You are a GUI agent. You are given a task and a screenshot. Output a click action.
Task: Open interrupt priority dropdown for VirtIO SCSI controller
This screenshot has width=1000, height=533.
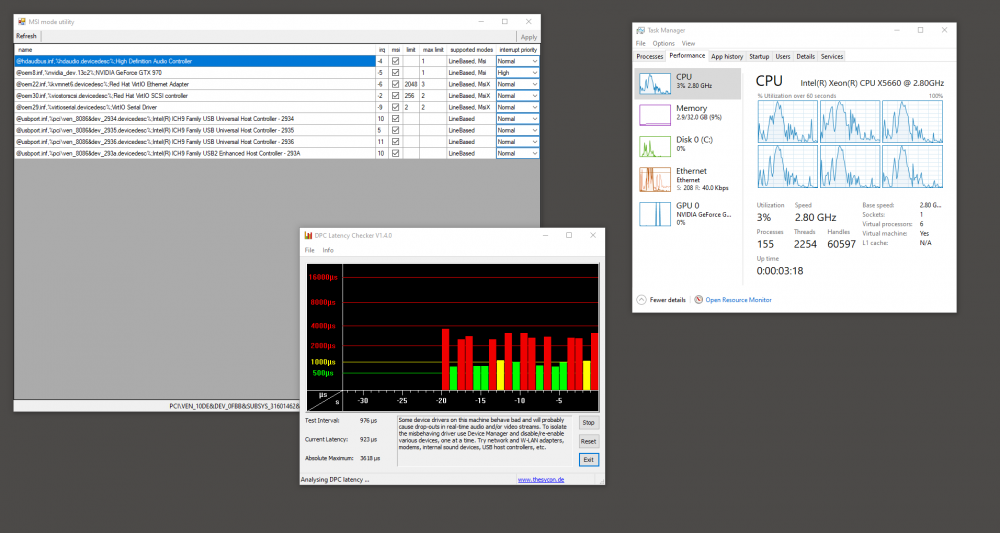pyautogui.click(x=517, y=96)
